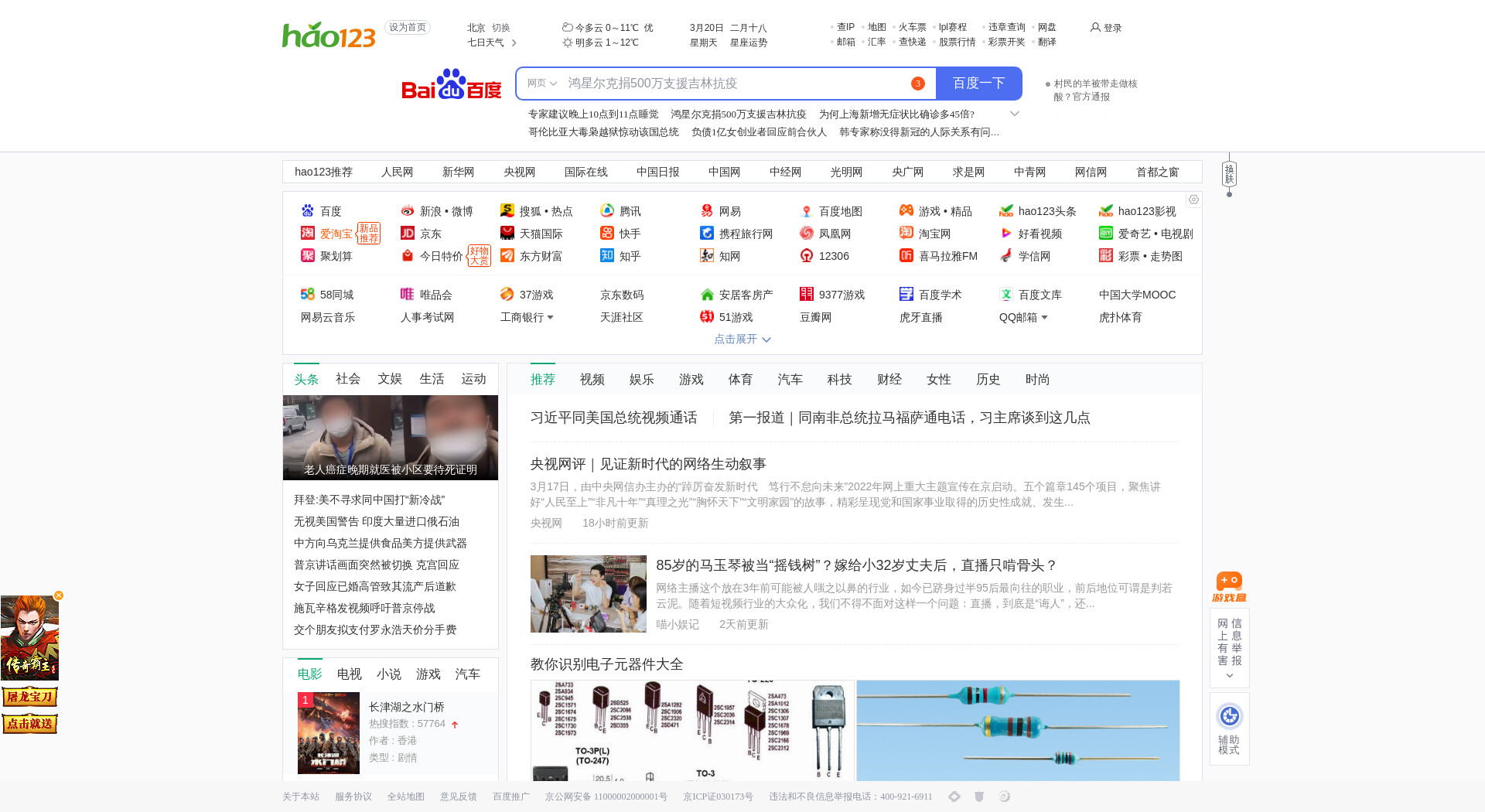Open the 京东 JD icon
Viewport: 1485px width, 812px height.
(408, 234)
